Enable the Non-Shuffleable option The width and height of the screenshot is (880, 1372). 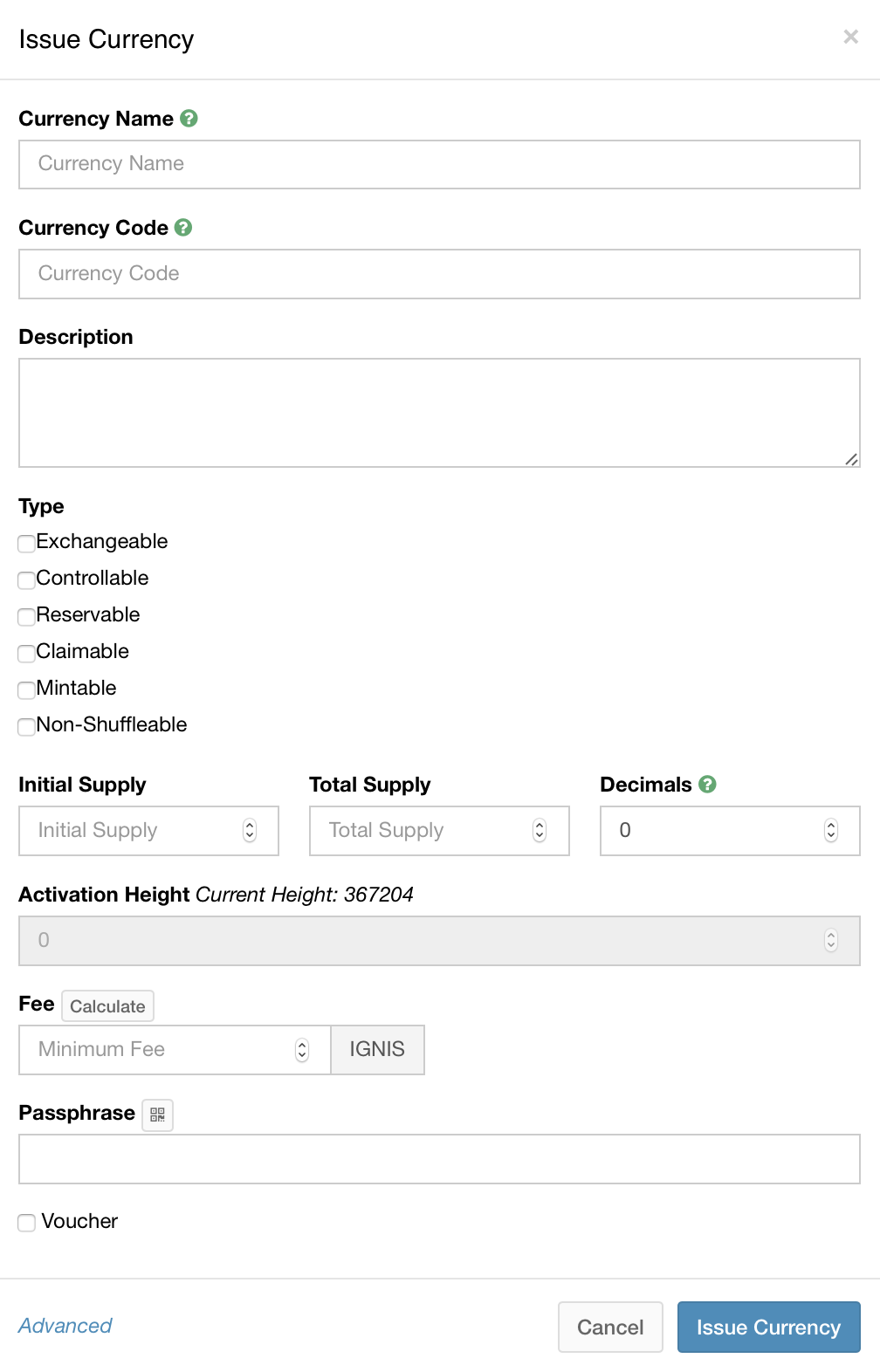(x=27, y=727)
